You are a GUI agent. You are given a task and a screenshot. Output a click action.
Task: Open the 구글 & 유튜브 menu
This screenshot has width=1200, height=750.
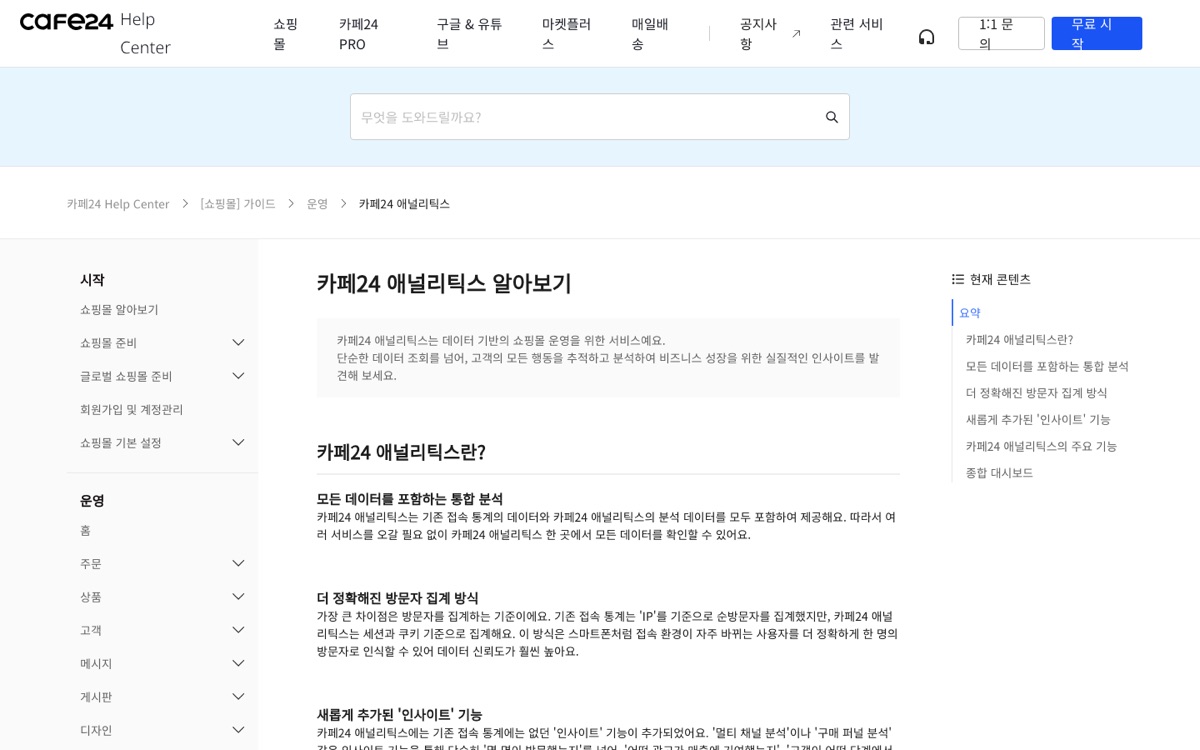coord(469,34)
